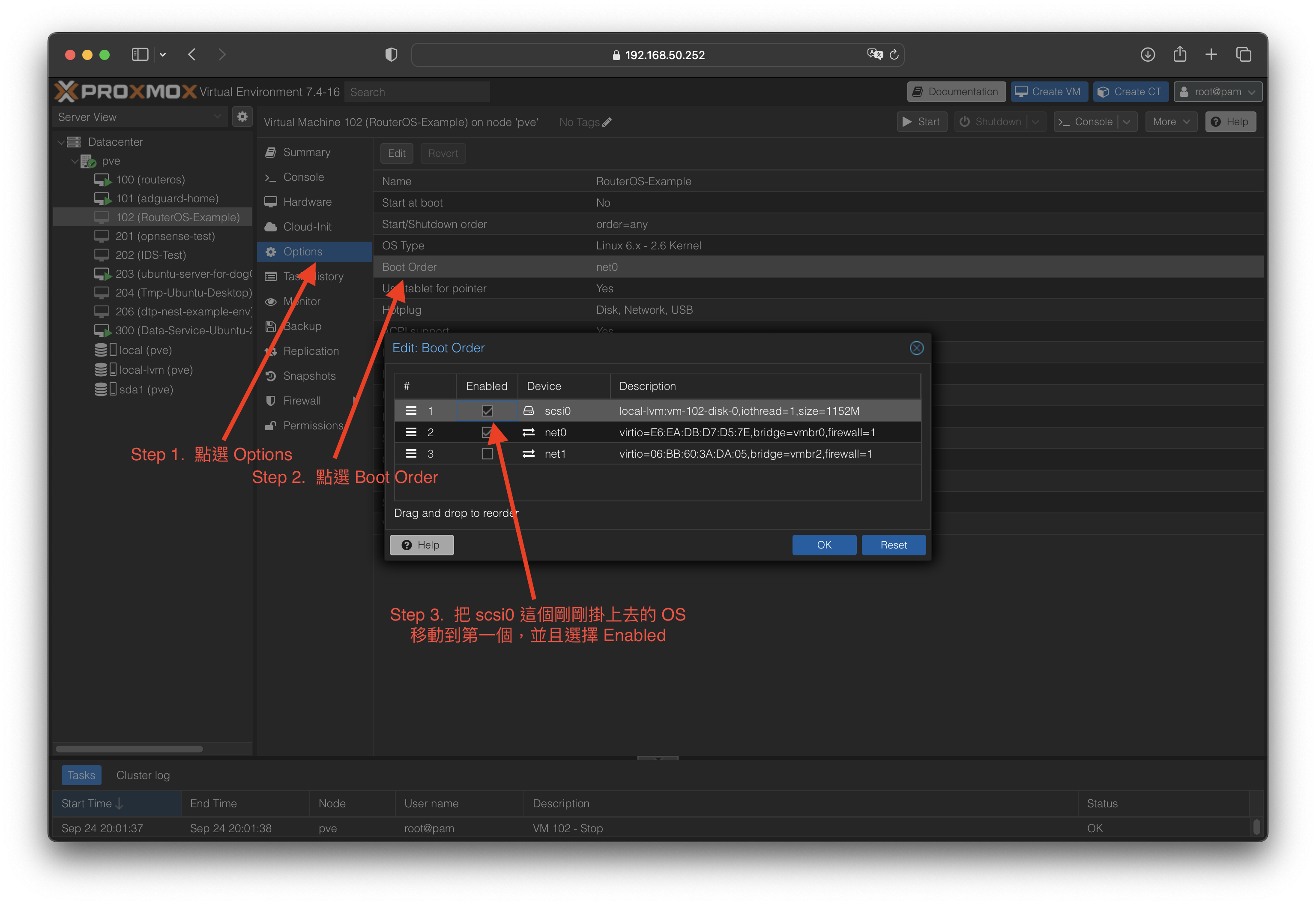Click Safari's privacy shield icon
Image resolution: width=1316 pixels, height=905 pixels.
click(391, 54)
